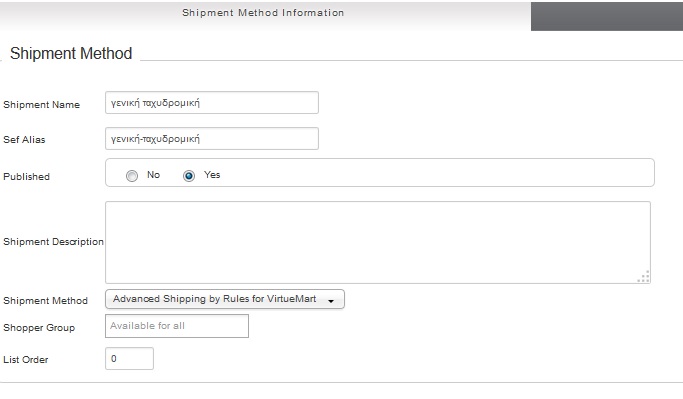Open the dark gray tab beside Shipment Method Information
Image resolution: width=683 pixels, height=399 pixels.
click(607, 16)
